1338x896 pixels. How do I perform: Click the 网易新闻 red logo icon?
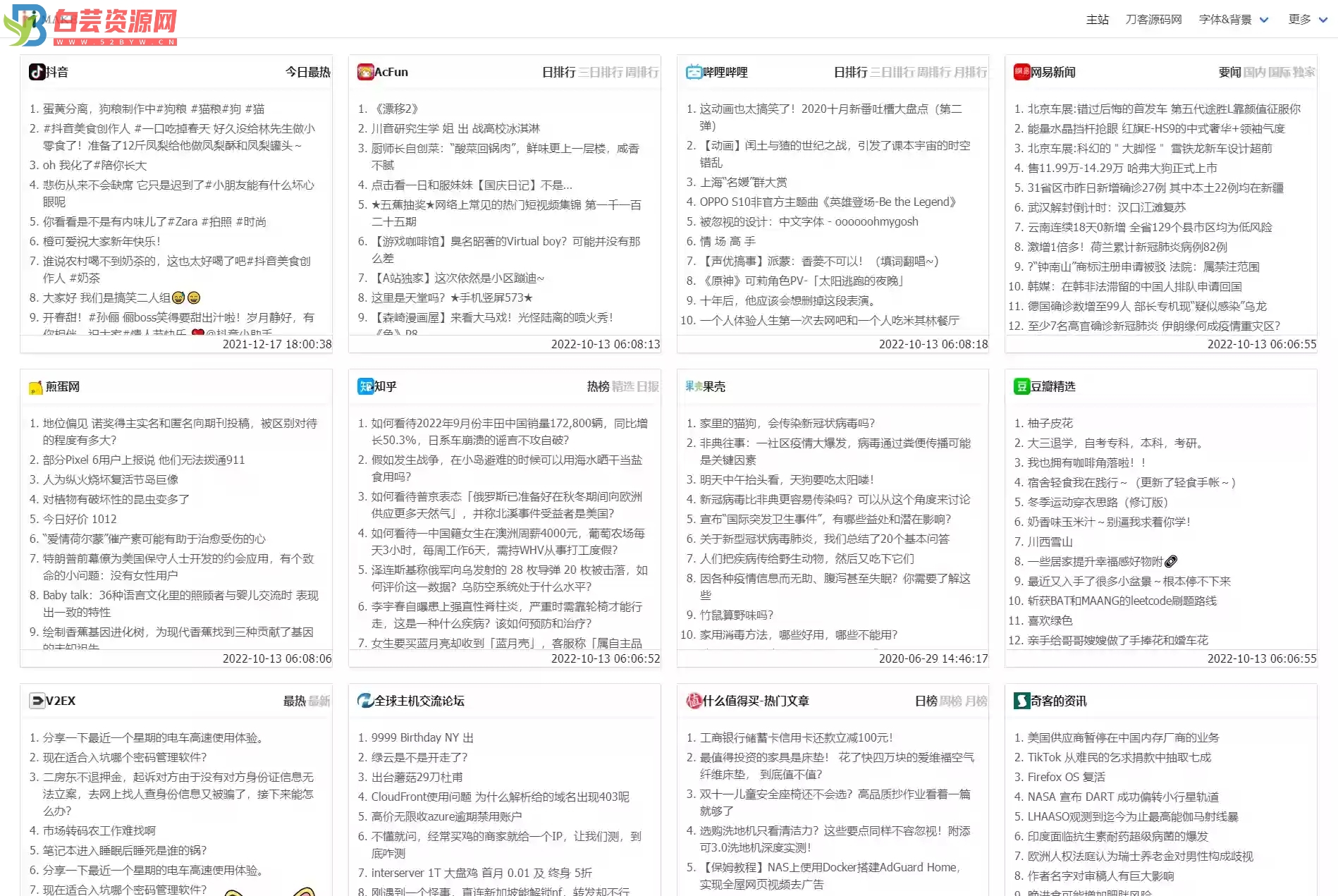coord(1021,72)
